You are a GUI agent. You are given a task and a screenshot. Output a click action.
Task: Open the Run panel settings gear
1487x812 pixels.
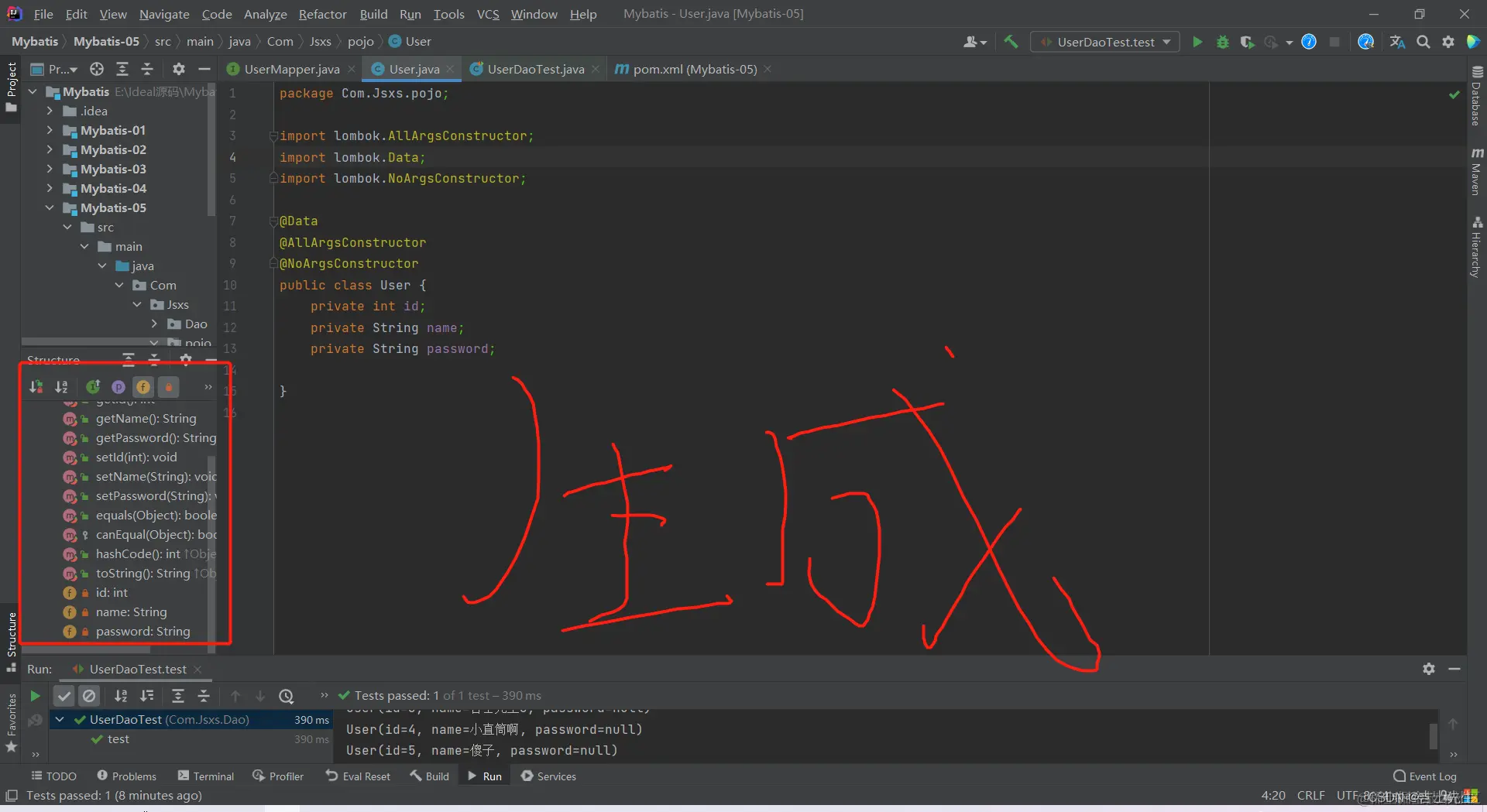pyautogui.click(x=1429, y=669)
